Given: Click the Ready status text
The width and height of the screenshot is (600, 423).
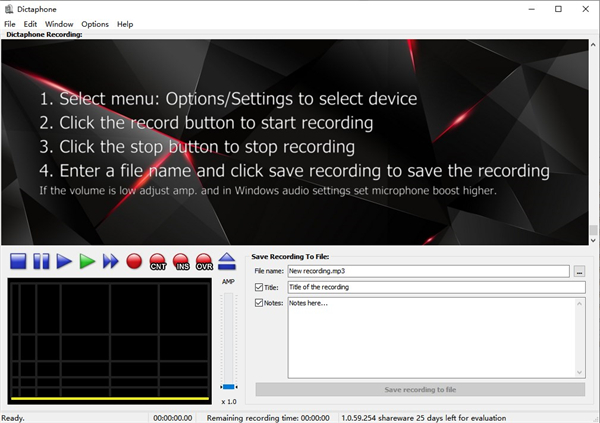Looking at the screenshot, I should click(13, 418).
